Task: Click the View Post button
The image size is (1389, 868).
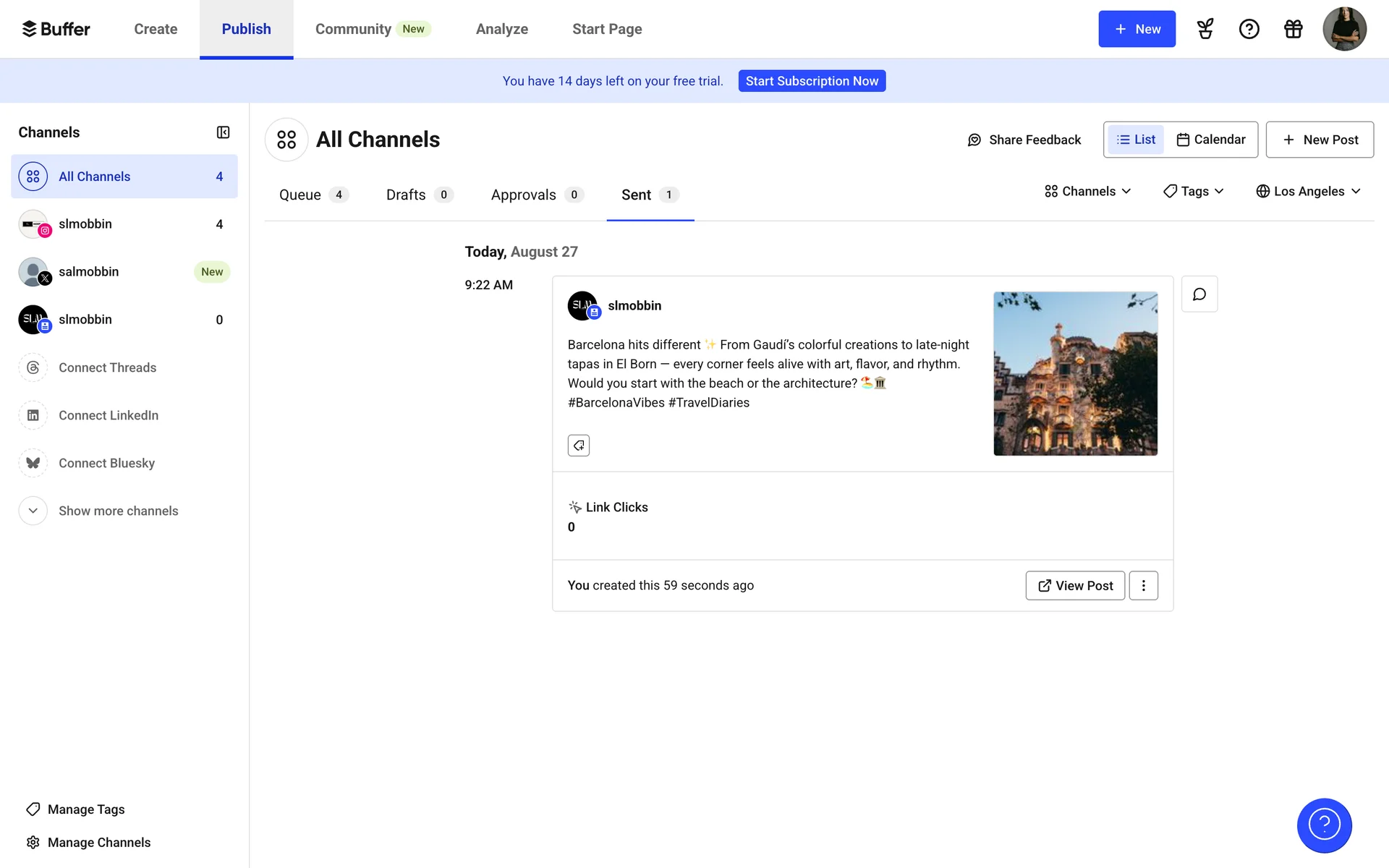Action: pos(1074,586)
